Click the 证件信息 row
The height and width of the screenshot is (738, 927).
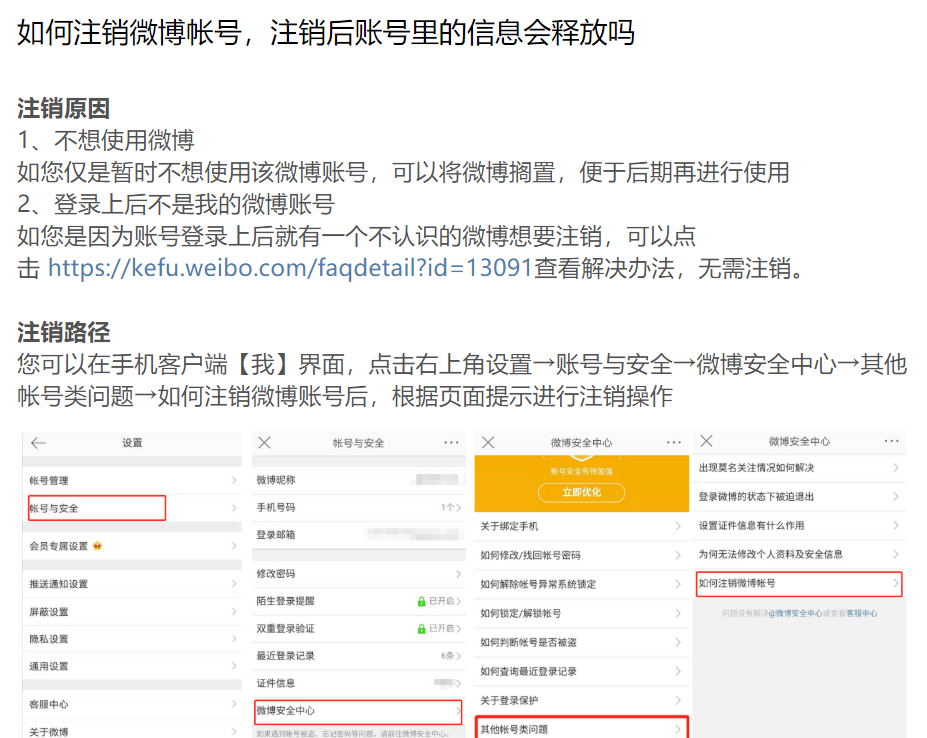point(358,683)
